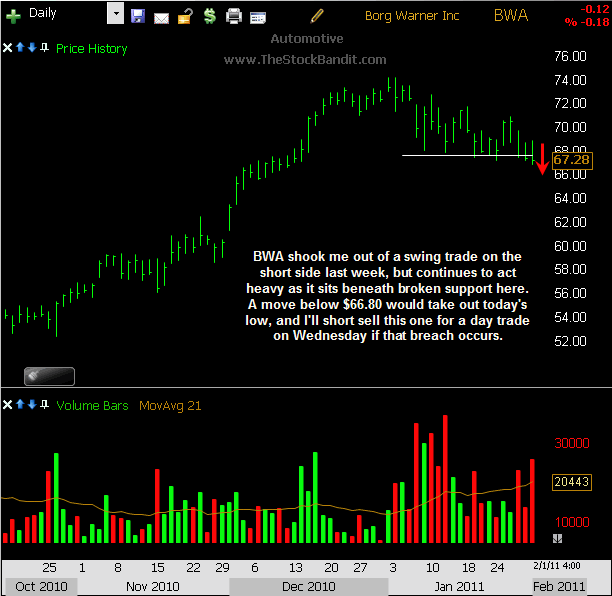Viewport: 612px width, 596px height.
Task: Click the padlock lock icon
Action: pos(184,16)
